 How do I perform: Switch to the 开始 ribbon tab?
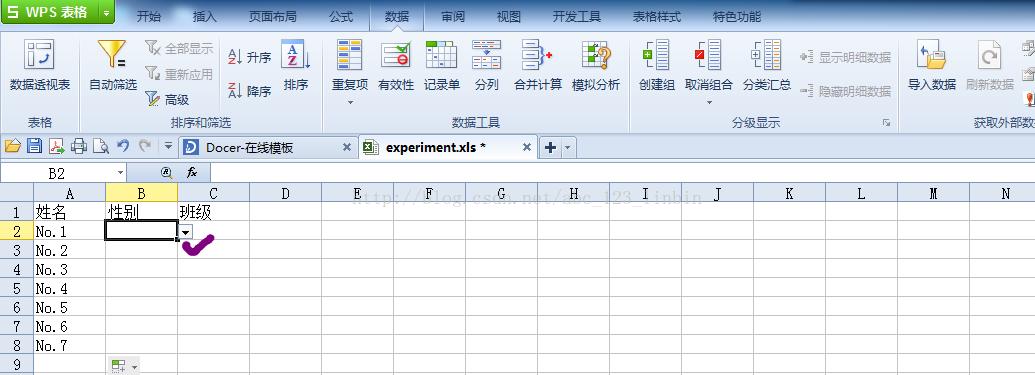point(149,17)
